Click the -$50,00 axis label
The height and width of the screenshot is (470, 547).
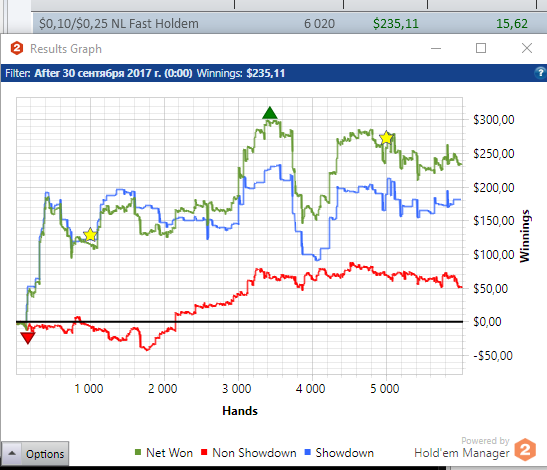493,356
